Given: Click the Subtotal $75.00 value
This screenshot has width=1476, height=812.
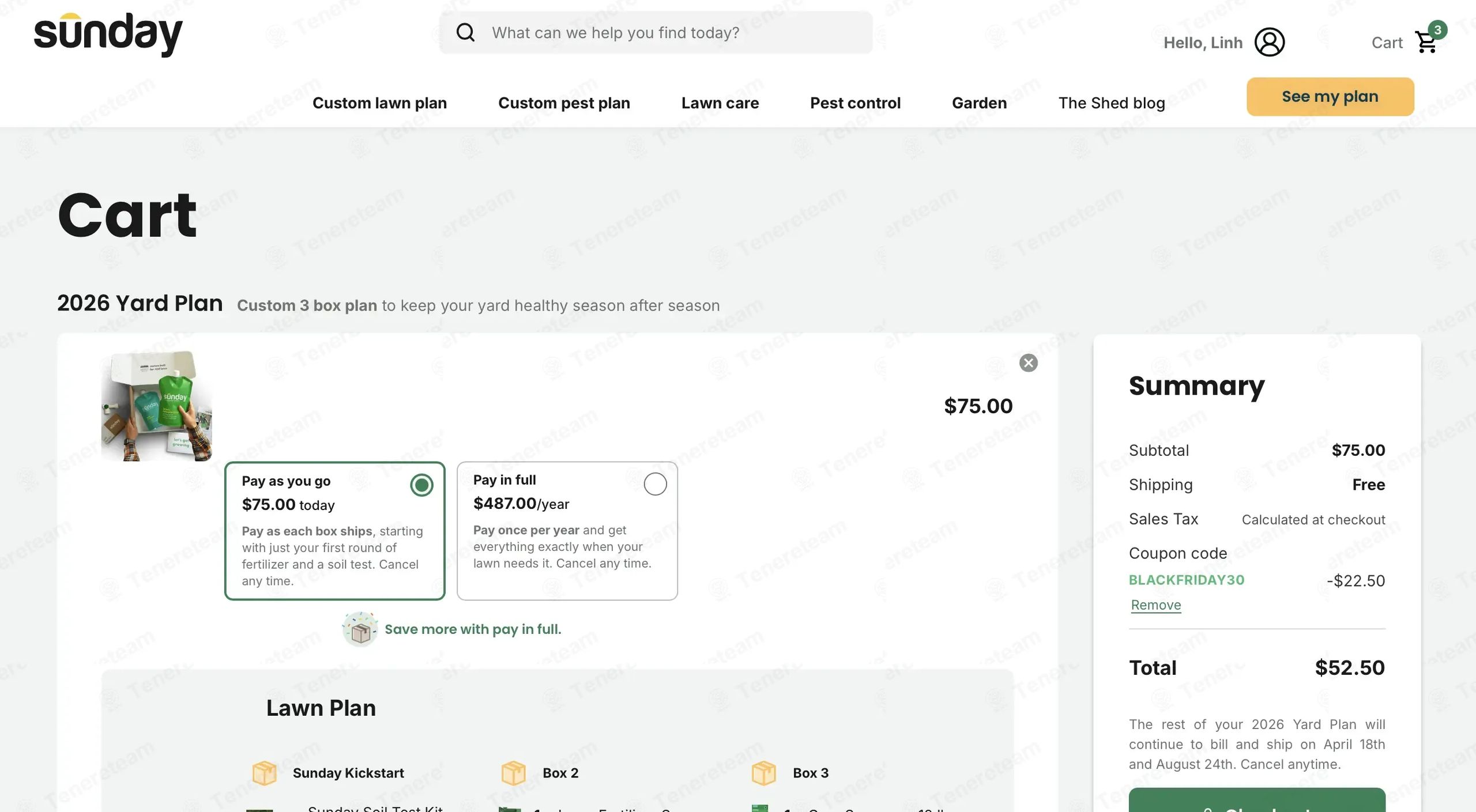Looking at the screenshot, I should click(1358, 450).
